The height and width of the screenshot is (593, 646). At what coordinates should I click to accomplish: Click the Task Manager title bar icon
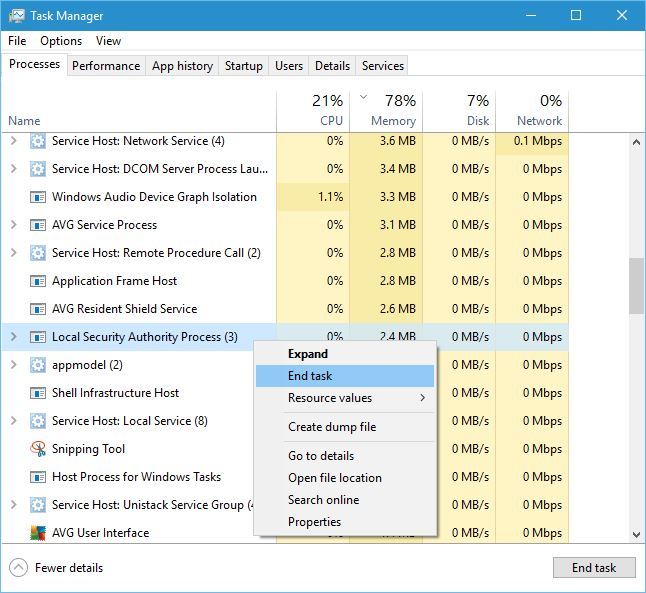click(16, 16)
